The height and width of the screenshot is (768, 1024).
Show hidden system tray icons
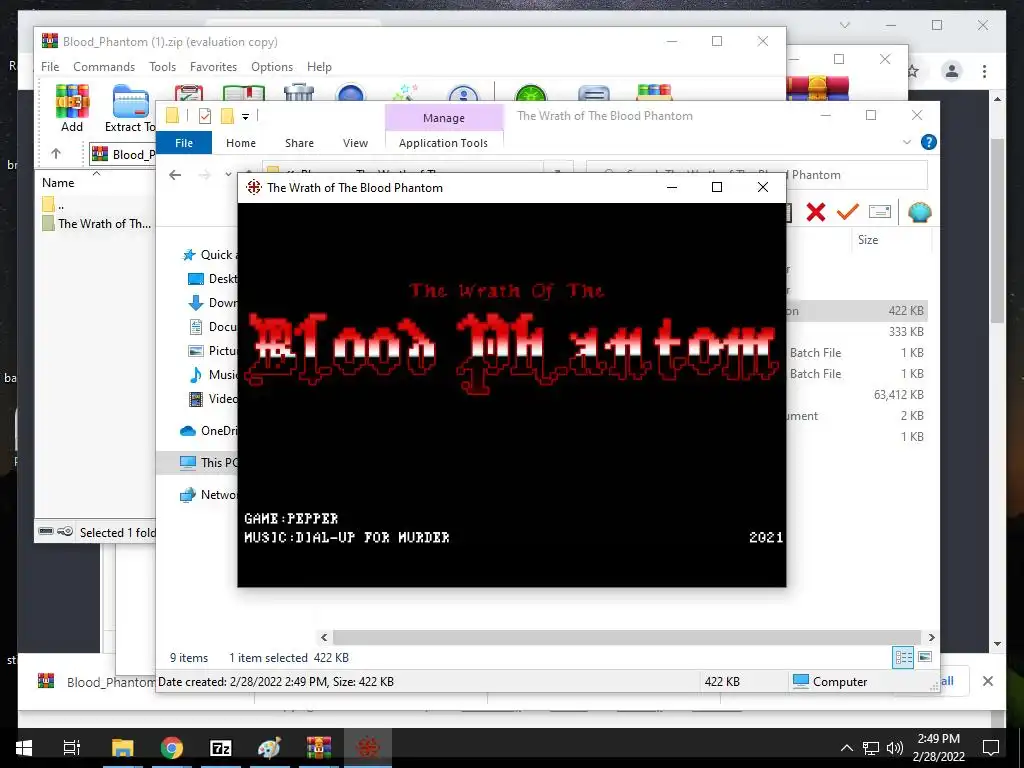point(846,748)
